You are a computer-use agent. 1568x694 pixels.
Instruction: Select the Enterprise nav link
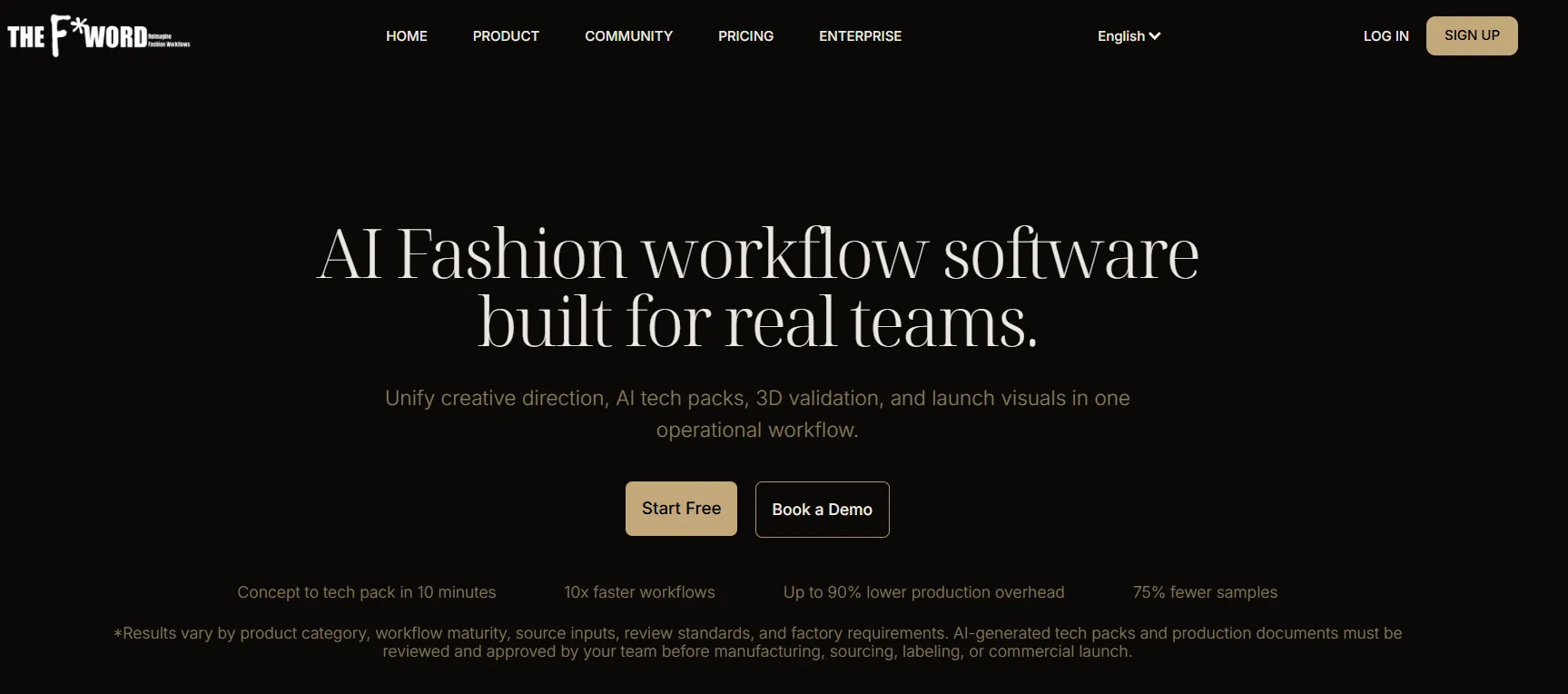[860, 36]
